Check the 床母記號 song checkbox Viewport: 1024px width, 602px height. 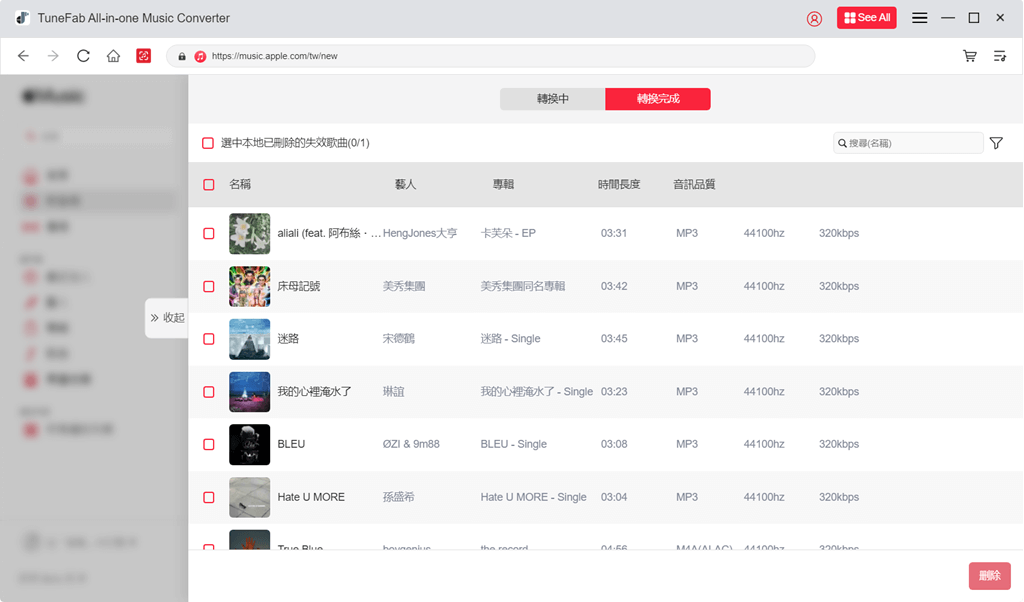click(209, 287)
